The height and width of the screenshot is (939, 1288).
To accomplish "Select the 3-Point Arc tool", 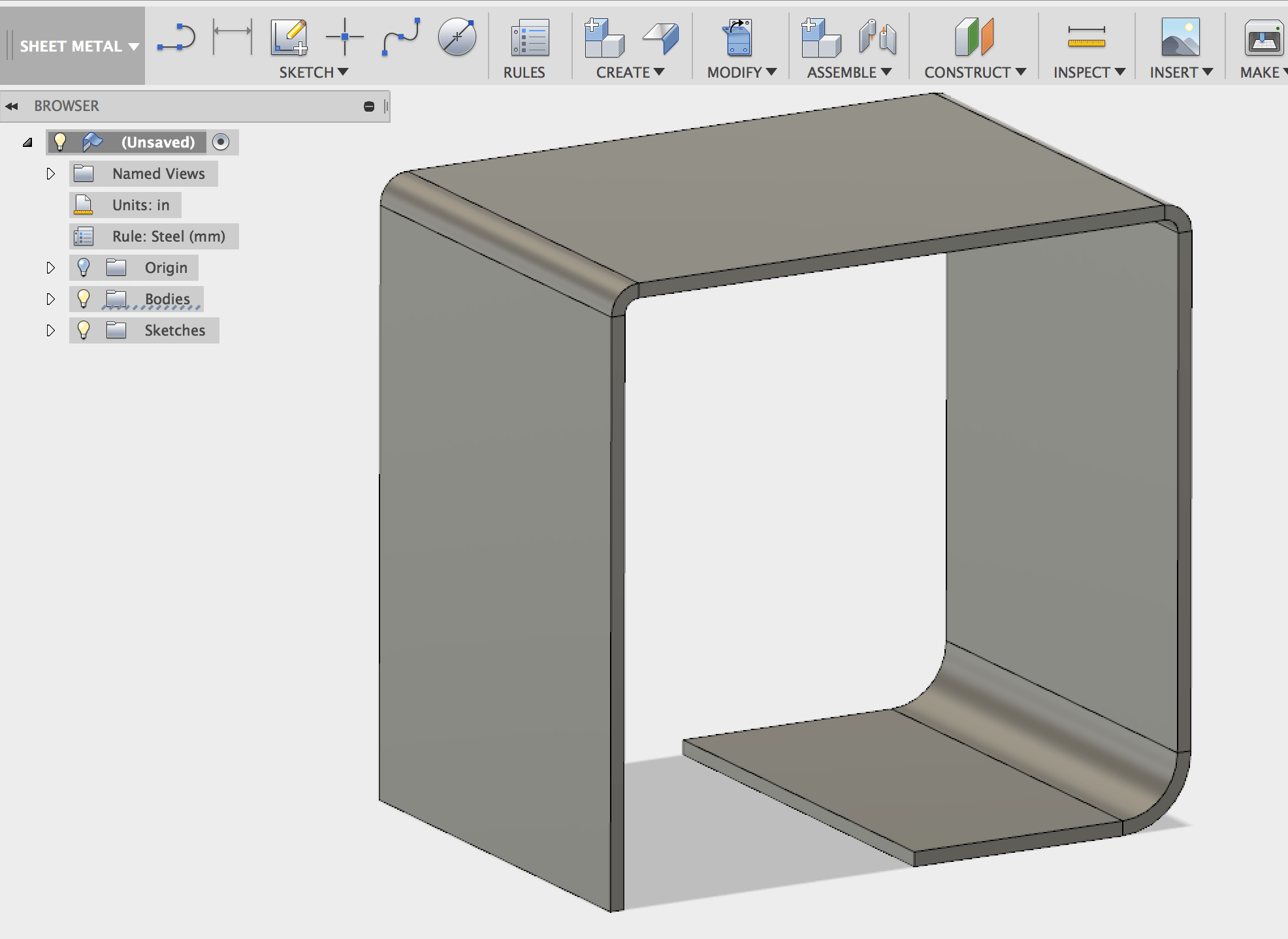I will point(176,37).
